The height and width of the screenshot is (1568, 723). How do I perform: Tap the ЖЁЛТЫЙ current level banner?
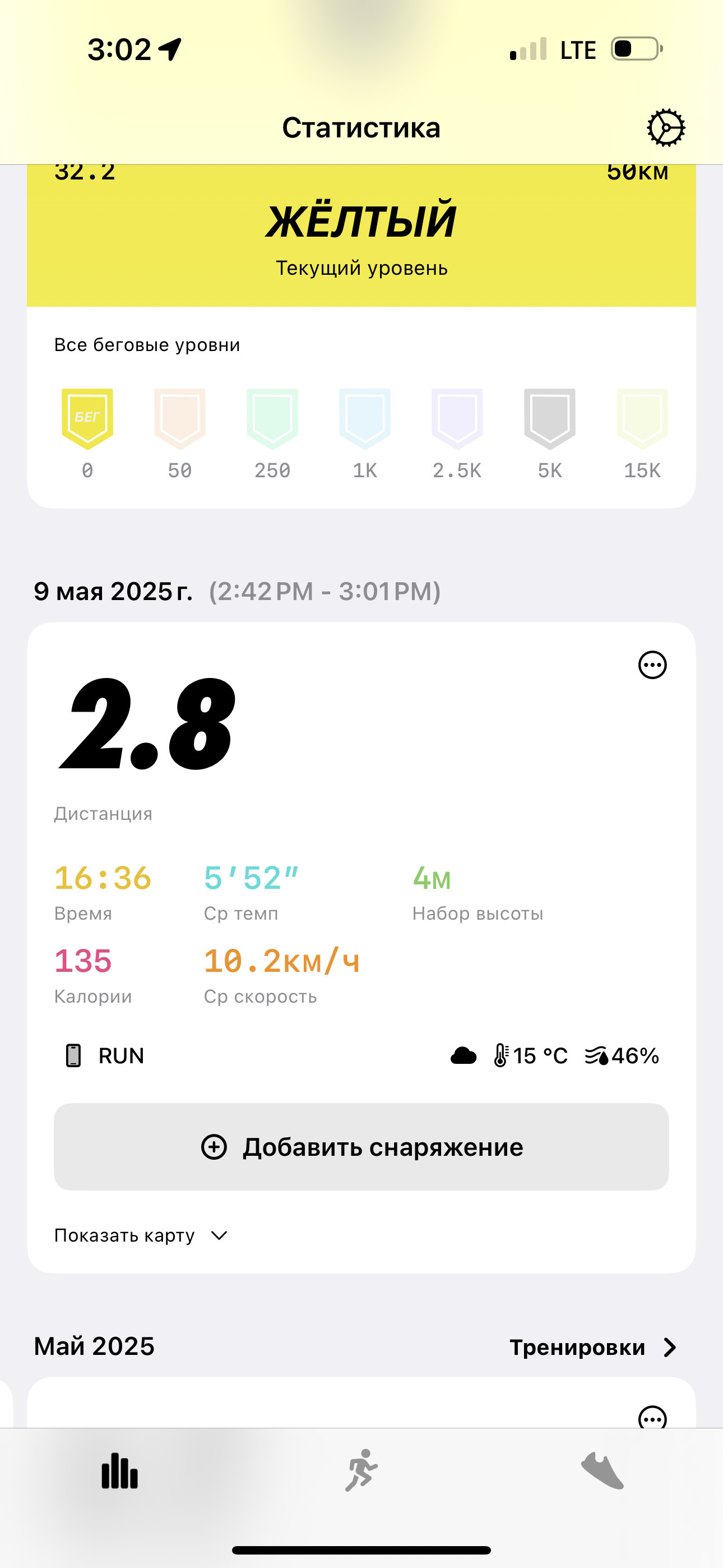click(361, 236)
